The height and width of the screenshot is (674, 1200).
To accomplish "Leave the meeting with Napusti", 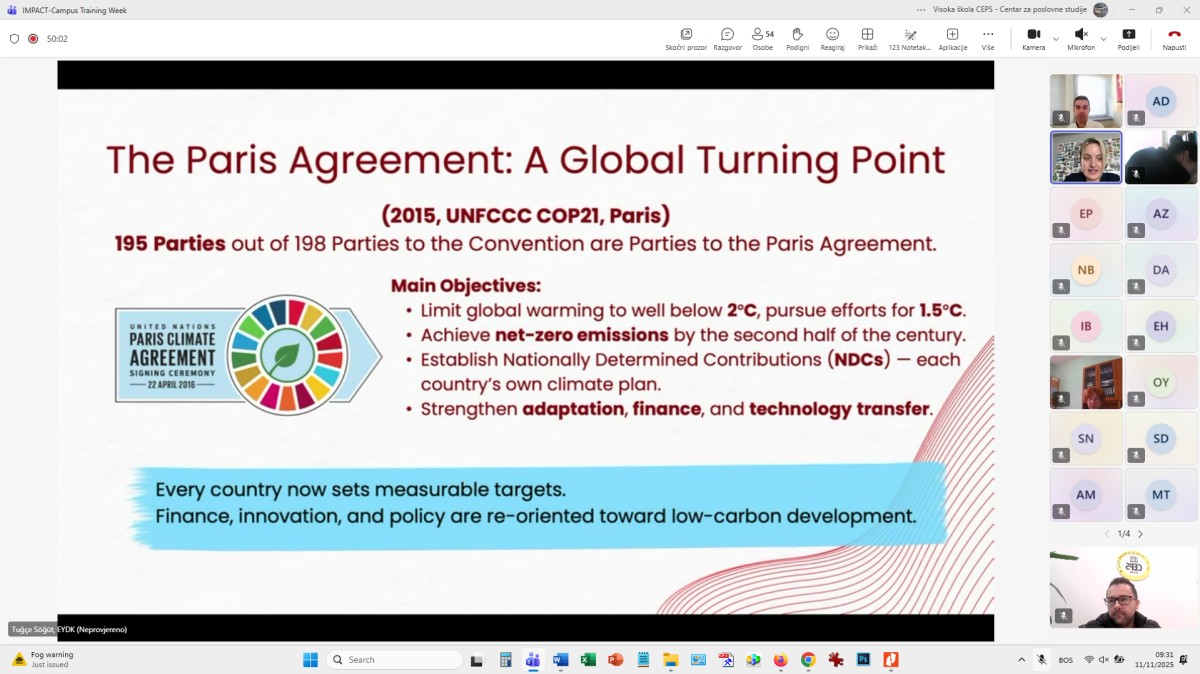I will click(1174, 38).
